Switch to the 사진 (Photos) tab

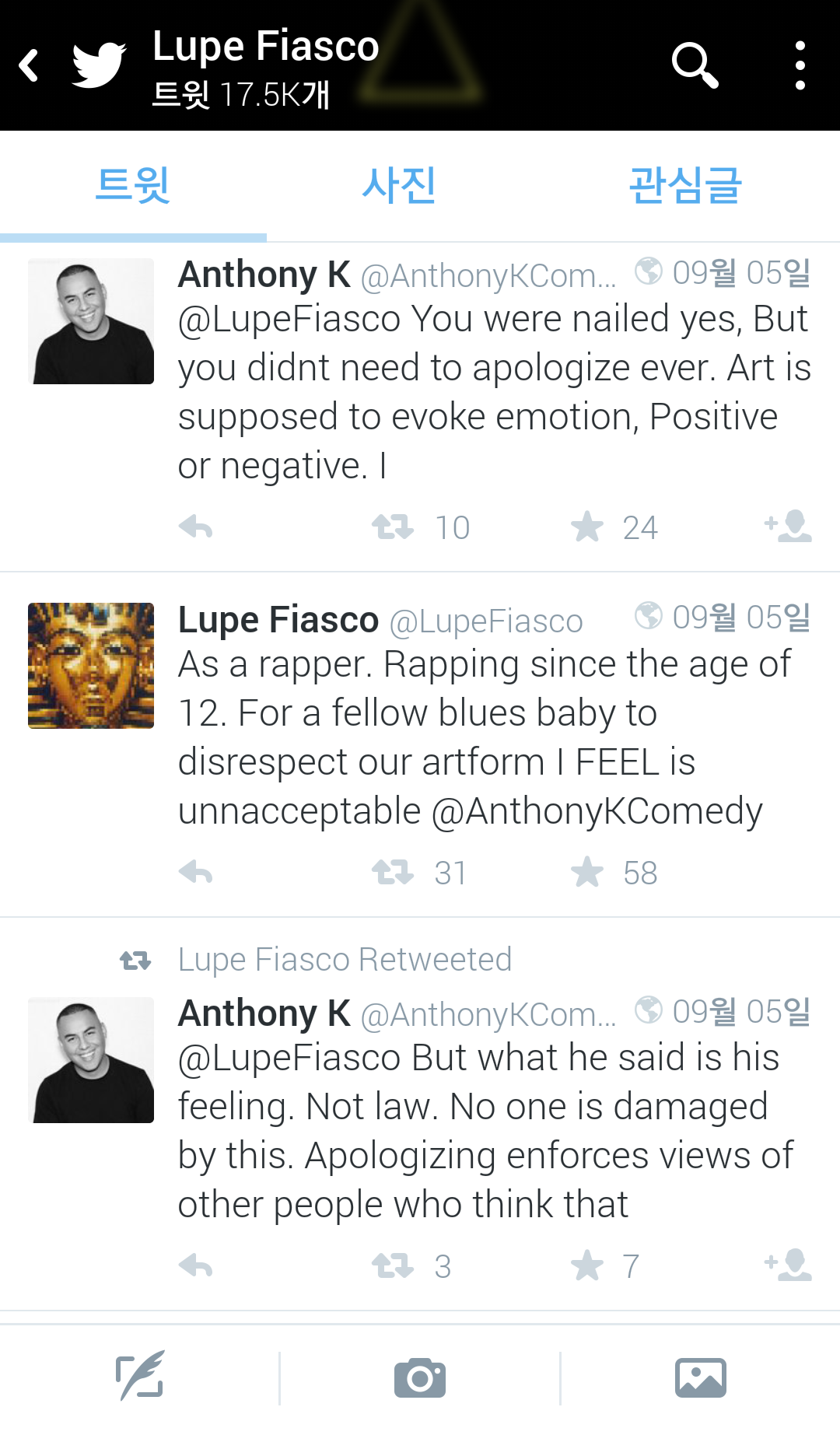point(398,186)
